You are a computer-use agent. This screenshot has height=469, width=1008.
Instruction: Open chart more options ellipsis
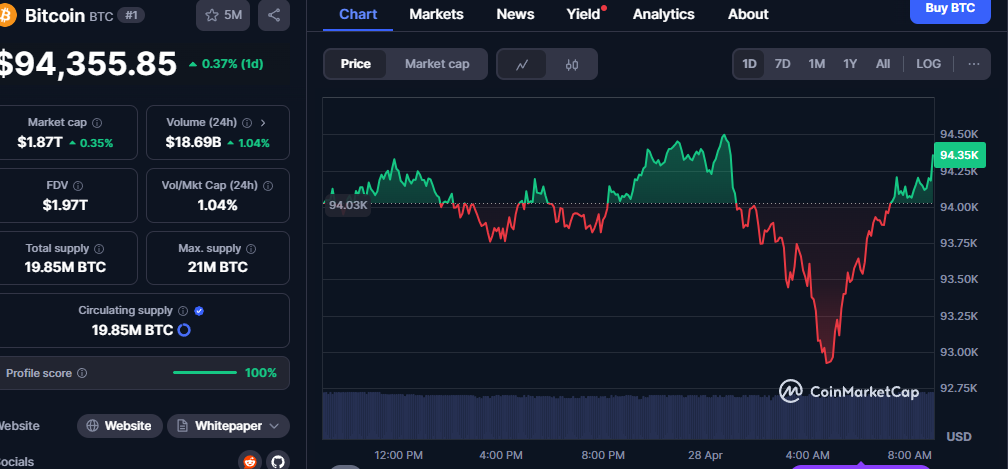tap(974, 64)
